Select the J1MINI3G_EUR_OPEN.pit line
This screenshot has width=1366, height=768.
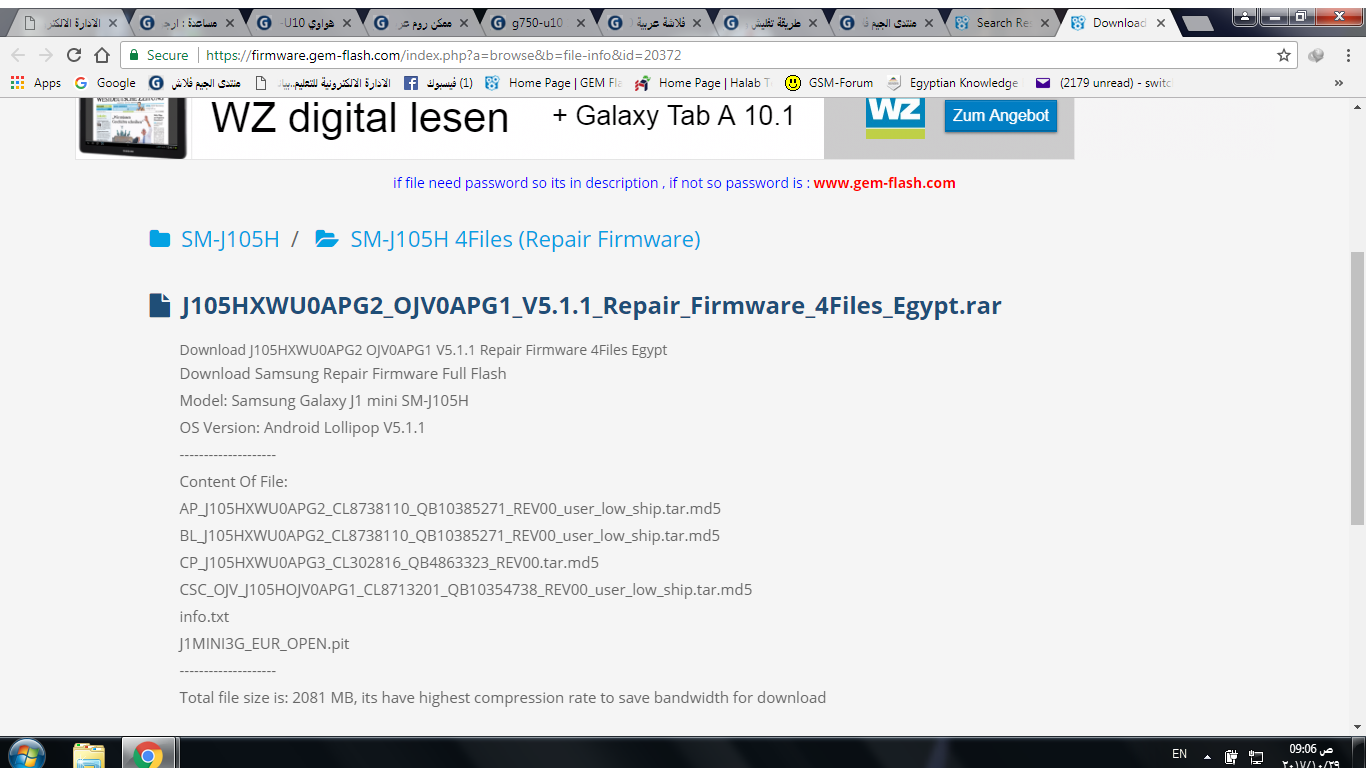tap(265, 644)
